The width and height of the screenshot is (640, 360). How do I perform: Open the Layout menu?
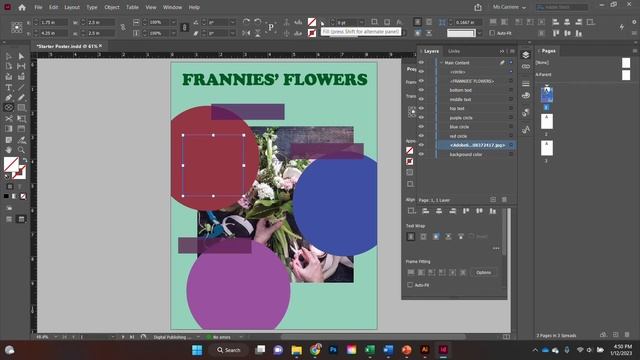pyautogui.click(x=72, y=7)
